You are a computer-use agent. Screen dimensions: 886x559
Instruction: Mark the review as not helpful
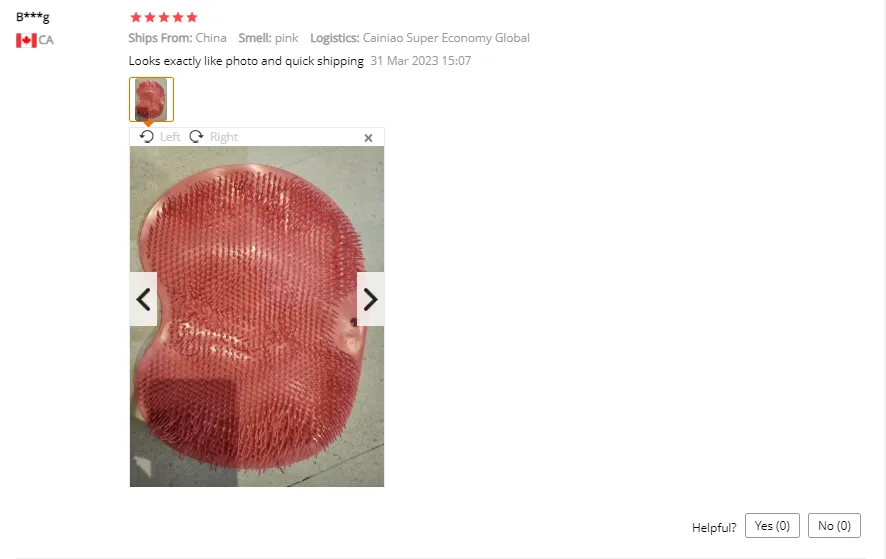834,526
